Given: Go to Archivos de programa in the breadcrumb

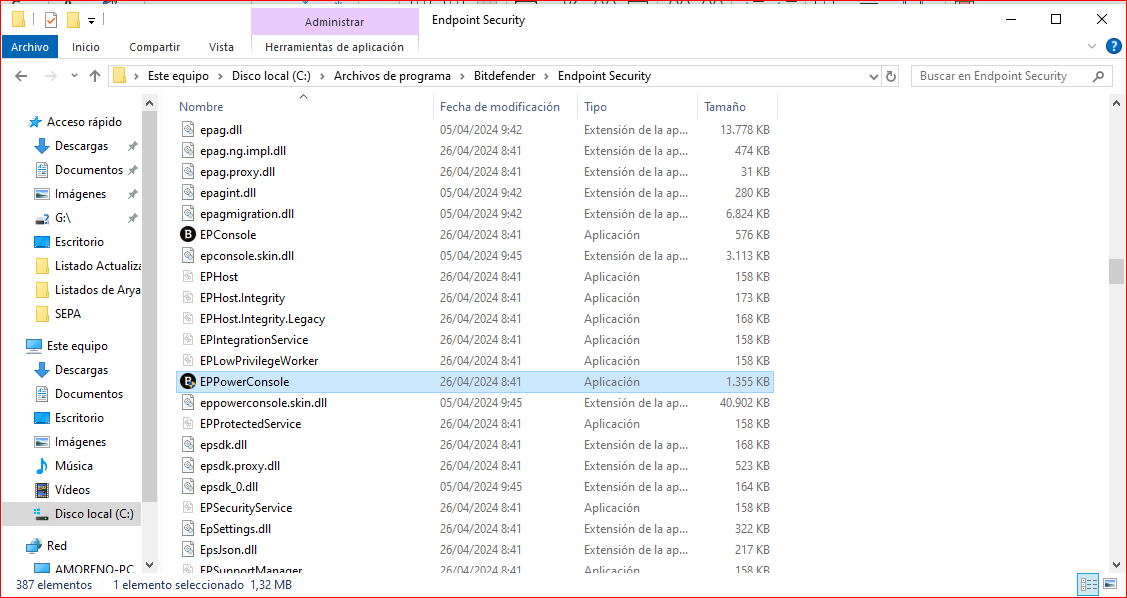Looking at the screenshot, I should tap(392, 76).
